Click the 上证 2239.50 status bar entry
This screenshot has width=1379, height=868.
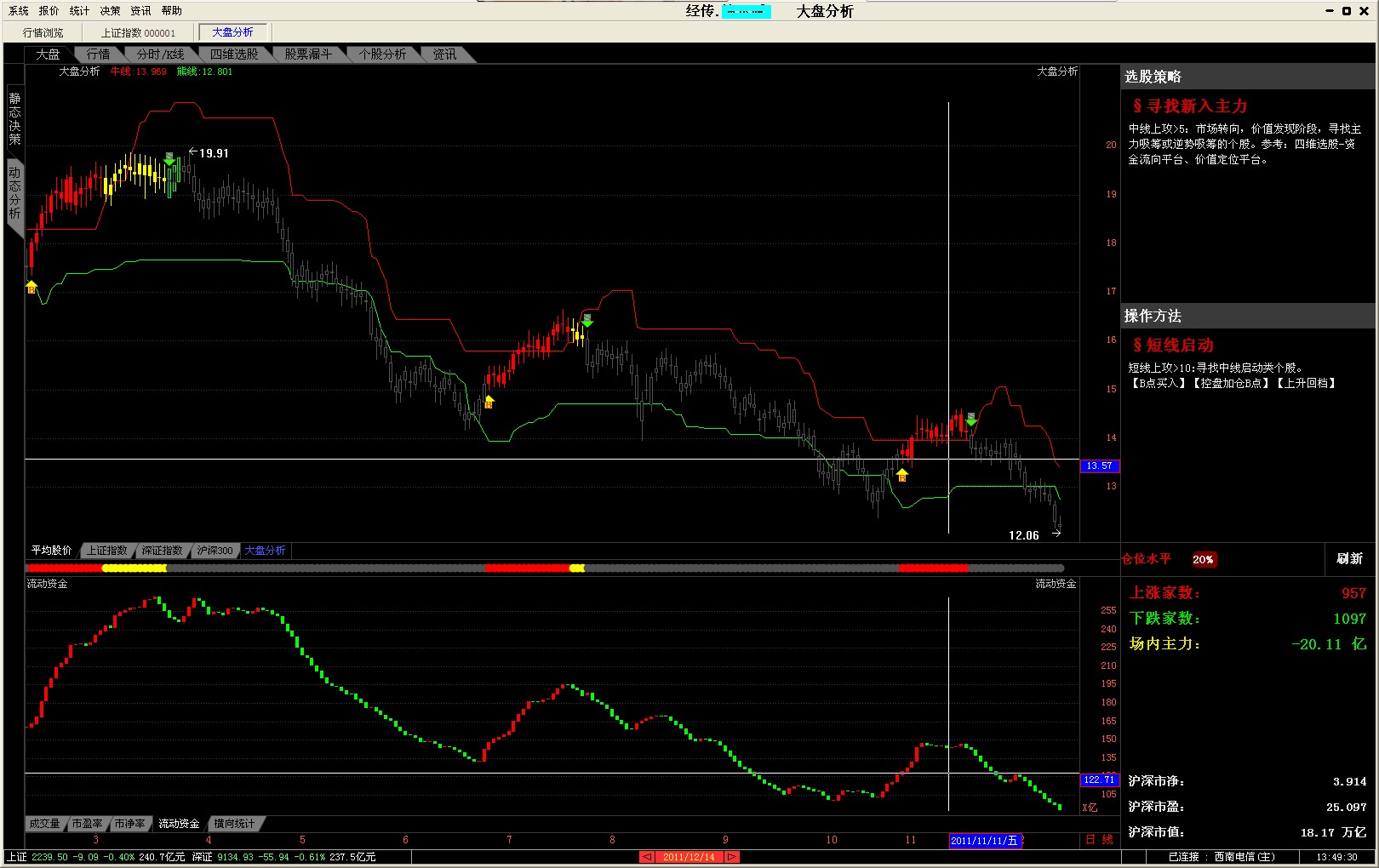click(x=96, y=857)
